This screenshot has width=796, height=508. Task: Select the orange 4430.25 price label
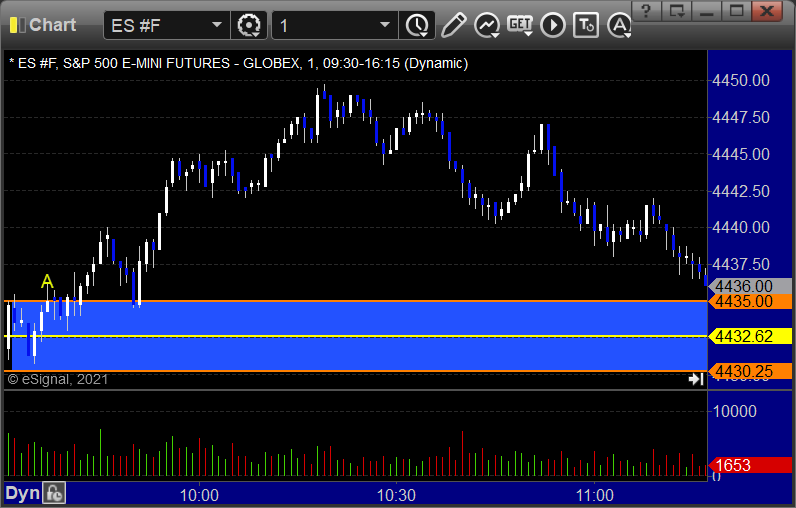pyautogui.click(x=750, y=371)
